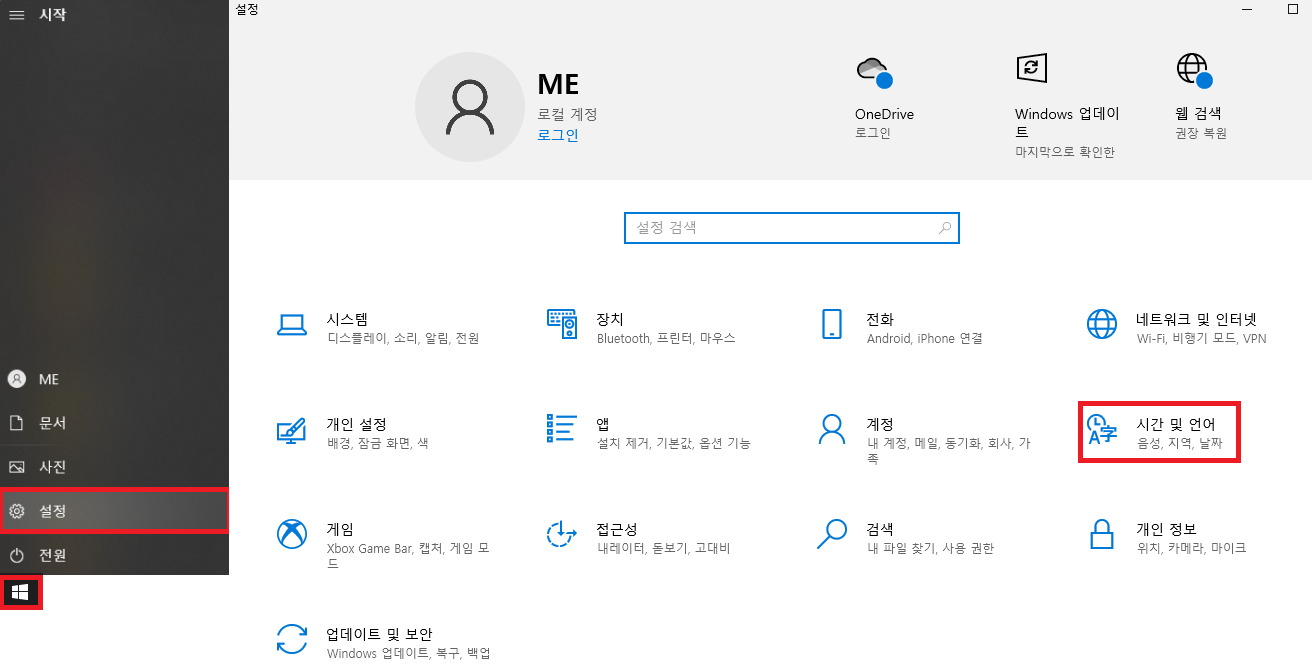
Task: Click the '내 파일 찾기, 사용 권한' description
Action: coord(930,548)
